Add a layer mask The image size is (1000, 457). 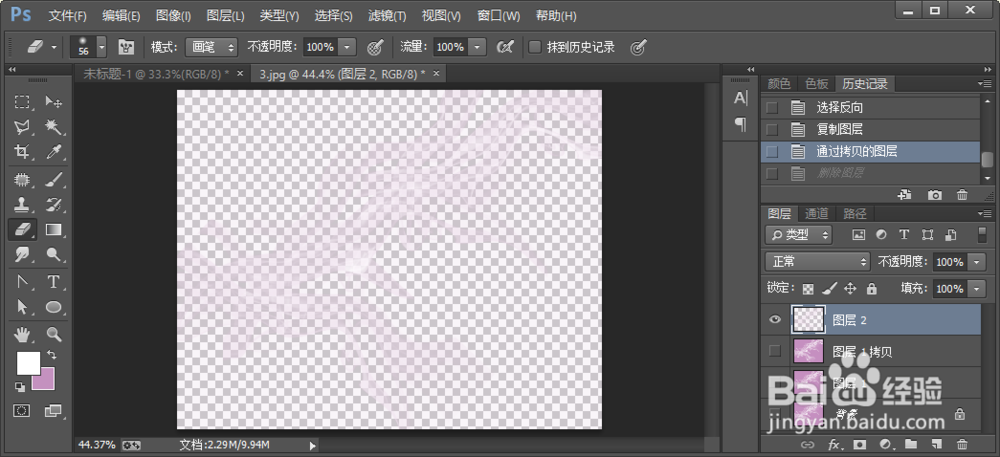click(860, 444)
